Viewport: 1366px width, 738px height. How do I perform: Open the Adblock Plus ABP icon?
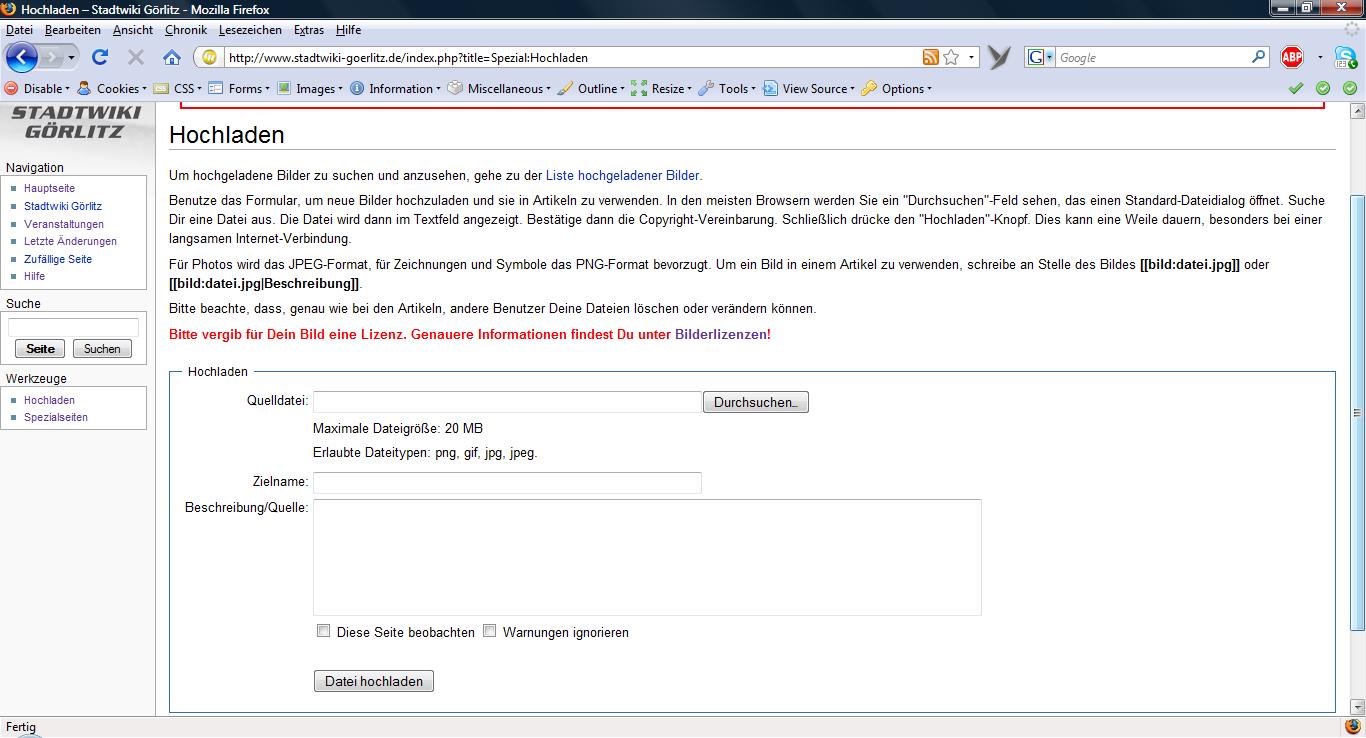coord(1292,58)
